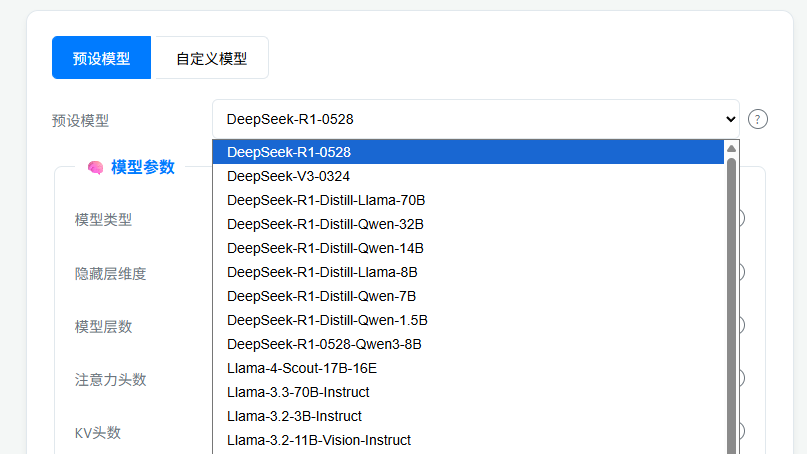Select the highlighted DeepSeek-R1-0528 option in list
Image resolution: width=807 pixels, height=454 pixels.
pyautogui.click(x=468, y=152)
